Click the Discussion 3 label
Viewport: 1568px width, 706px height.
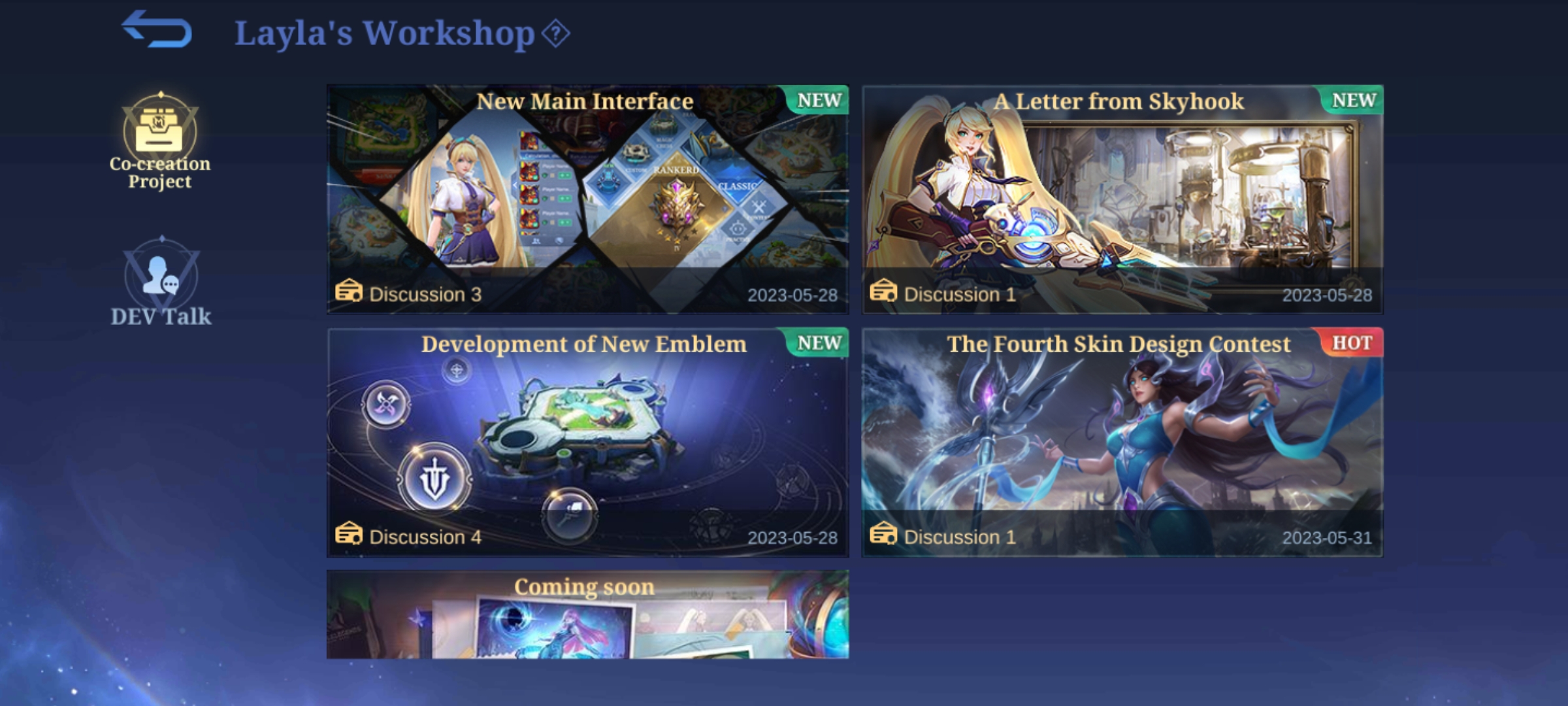pos(425,295)
